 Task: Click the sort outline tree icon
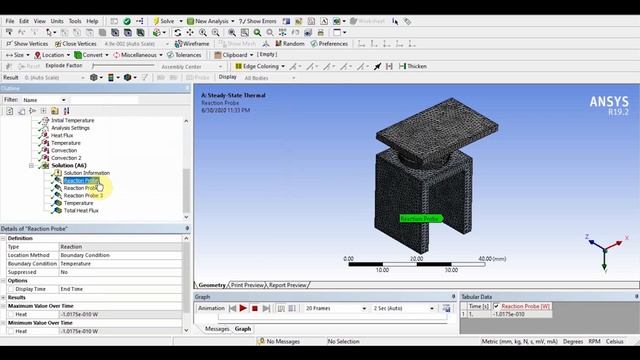click(67, 111)
